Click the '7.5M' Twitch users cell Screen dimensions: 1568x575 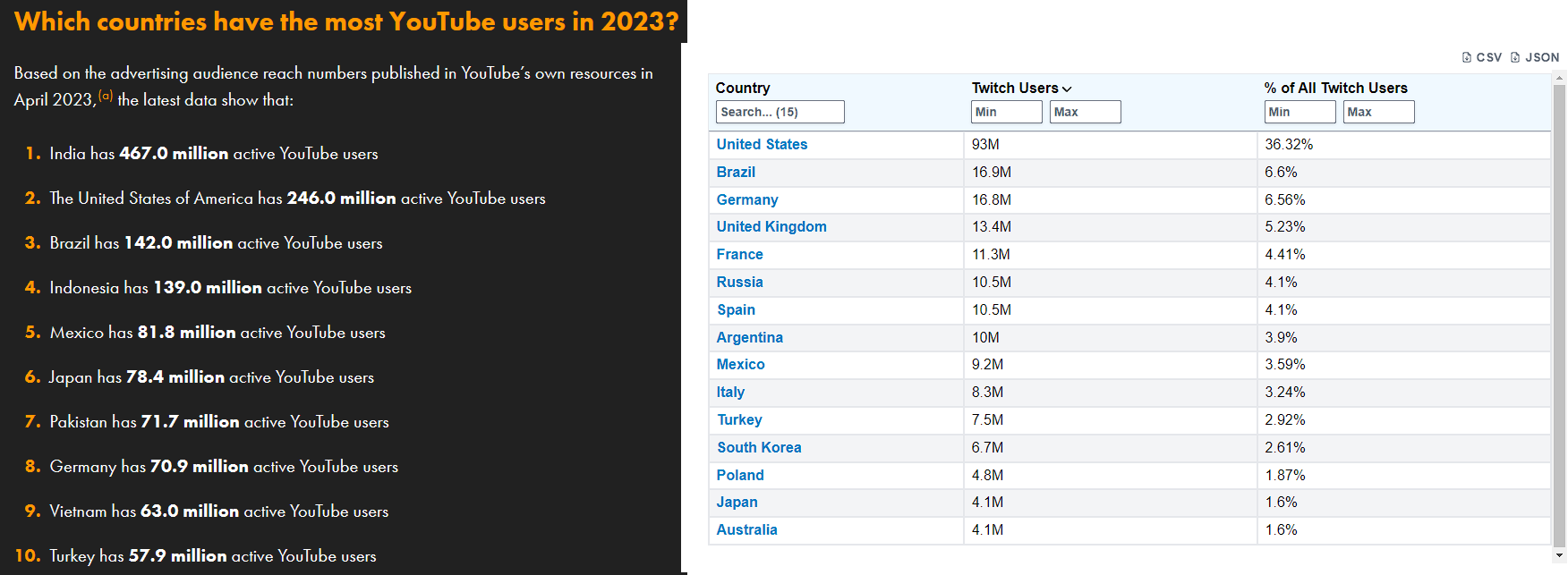click(1110, 420)
